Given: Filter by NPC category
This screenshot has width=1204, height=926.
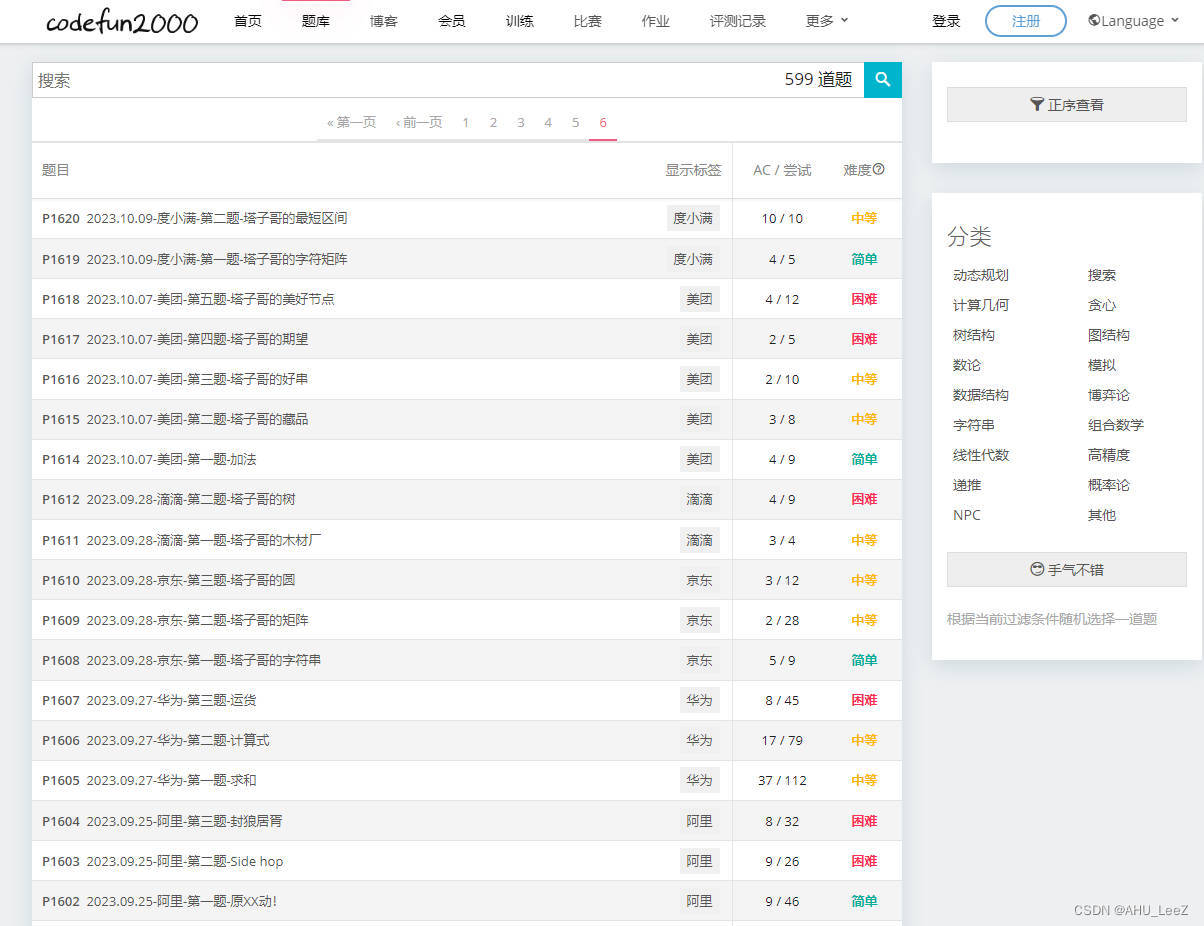Looking at the screenshot, I should 967,515.
